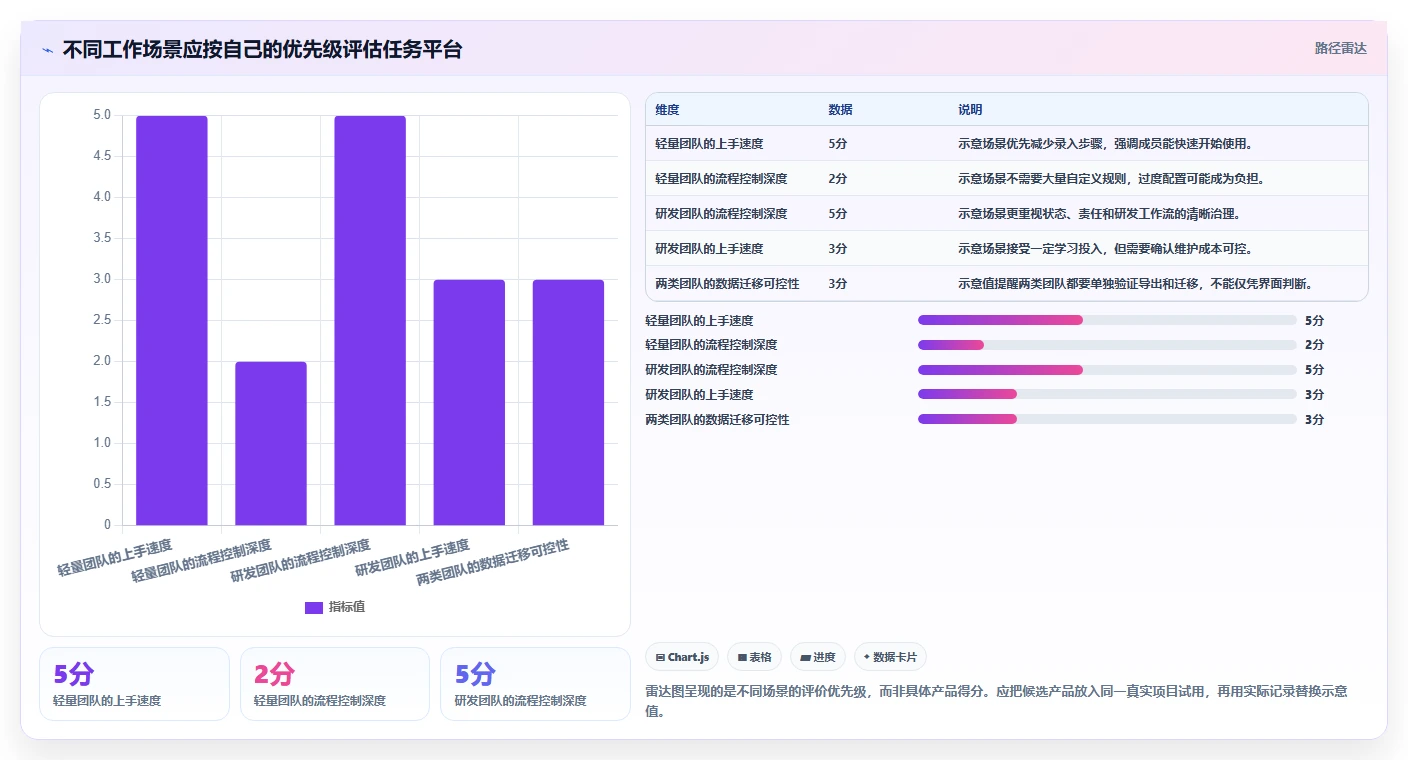Click the x-axis label 研发团队的上手速度
Viewport: 1408px width, 760px height.
(412, 558)
